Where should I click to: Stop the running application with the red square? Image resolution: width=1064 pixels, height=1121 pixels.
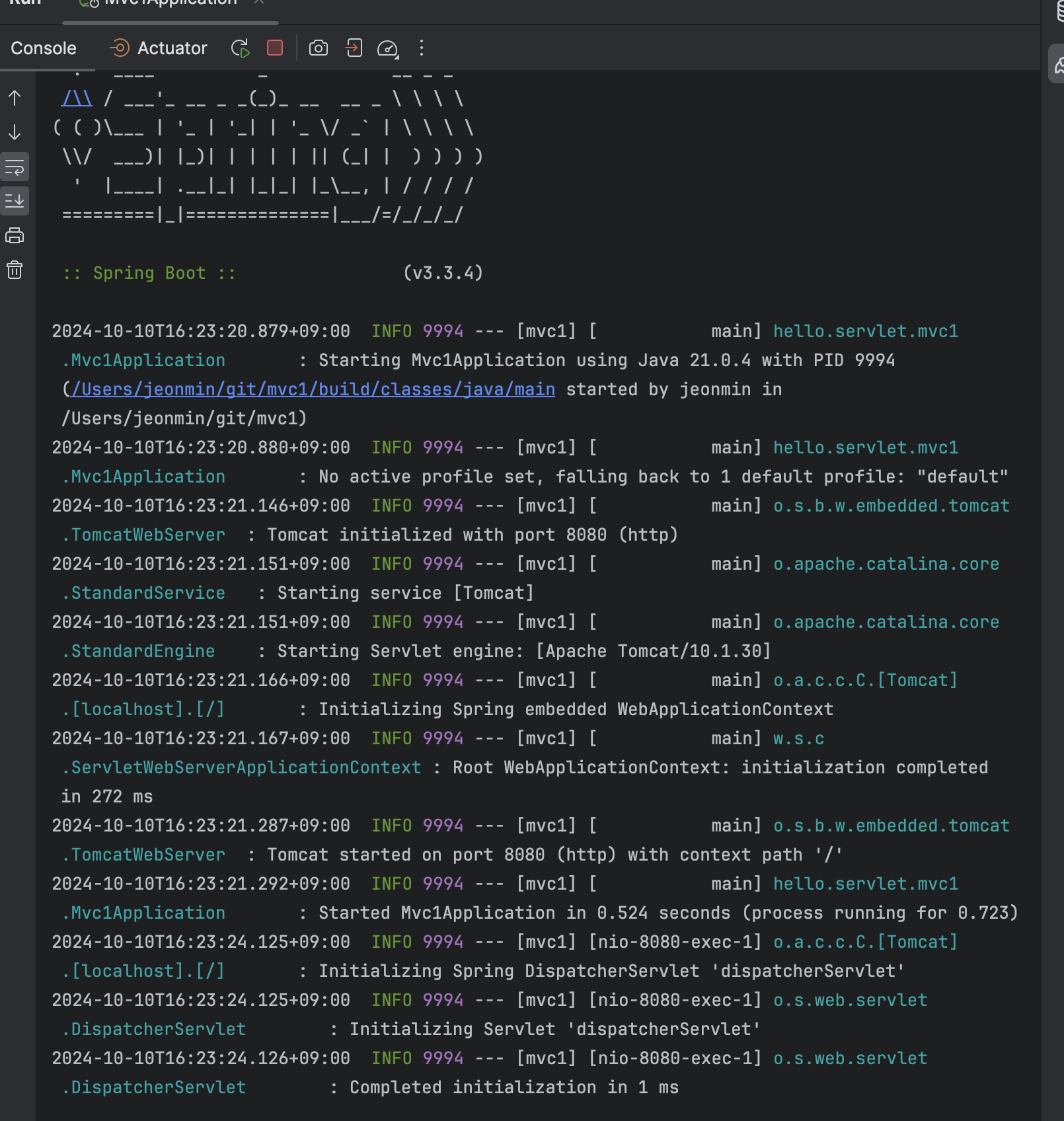point(275,48)
